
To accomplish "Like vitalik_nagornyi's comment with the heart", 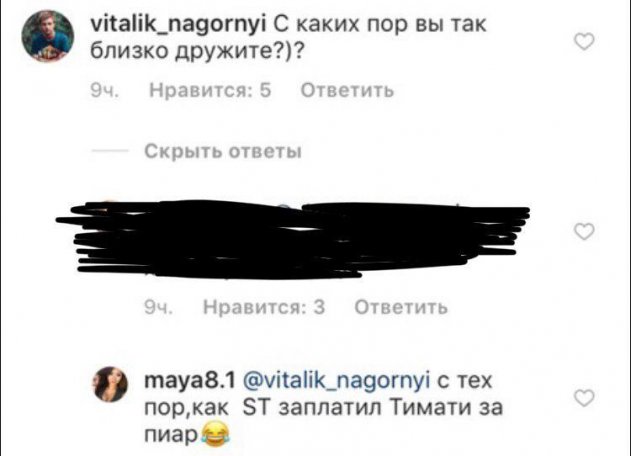I will click(x=584, y=42).
